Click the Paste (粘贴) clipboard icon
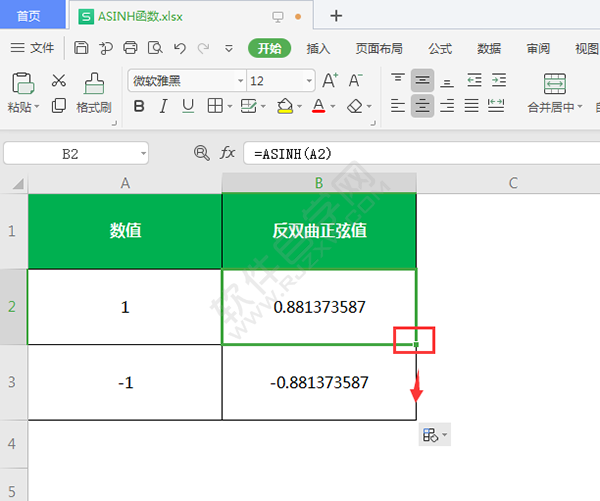The width and height of the screenshot is (600, 501). coord(23,83)
